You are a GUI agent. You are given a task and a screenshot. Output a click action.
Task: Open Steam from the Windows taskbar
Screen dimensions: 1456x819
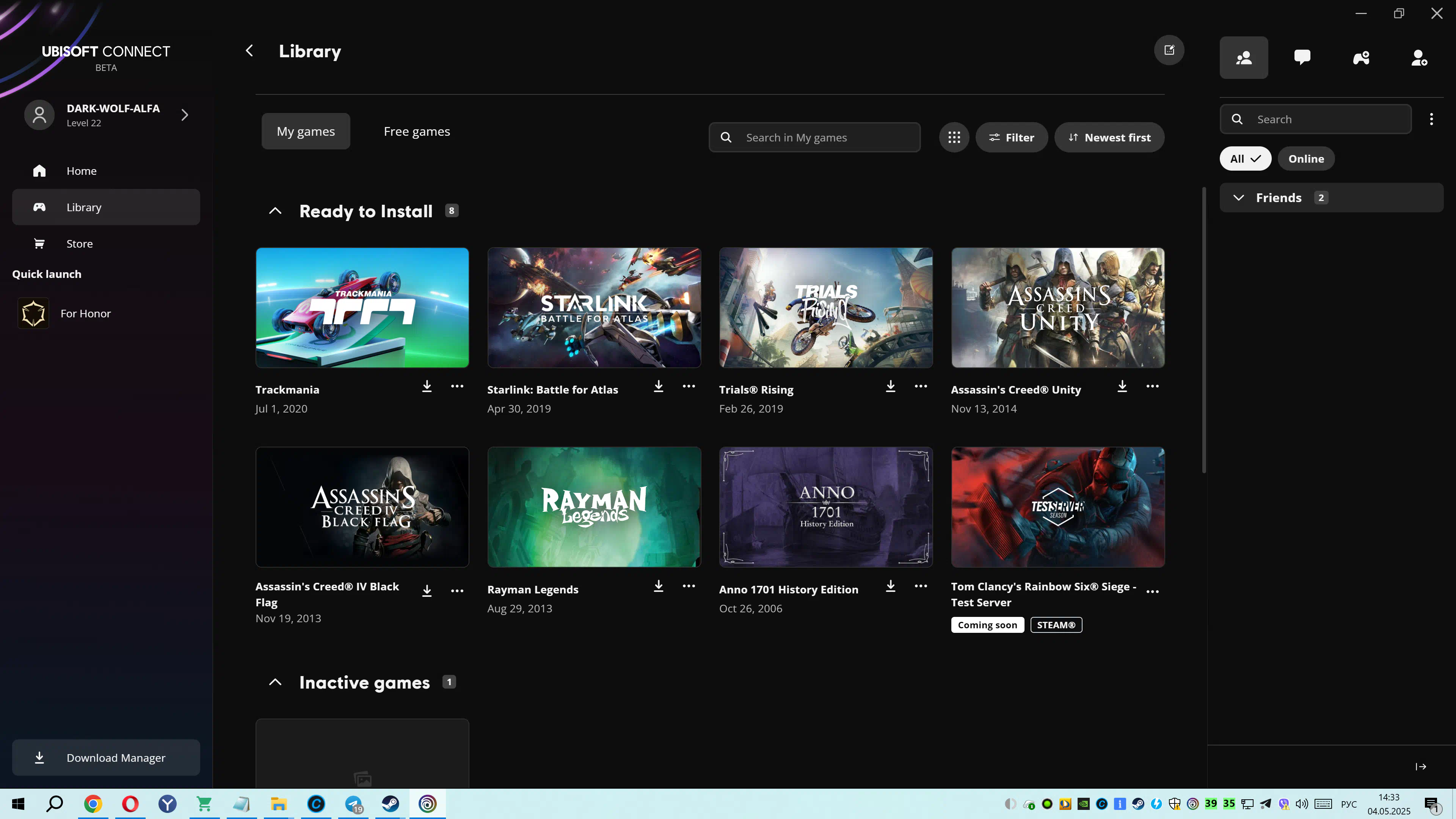point(390,804)
